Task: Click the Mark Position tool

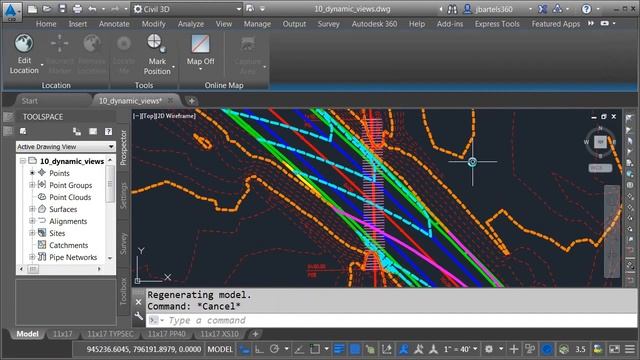Action: (157, 54)
